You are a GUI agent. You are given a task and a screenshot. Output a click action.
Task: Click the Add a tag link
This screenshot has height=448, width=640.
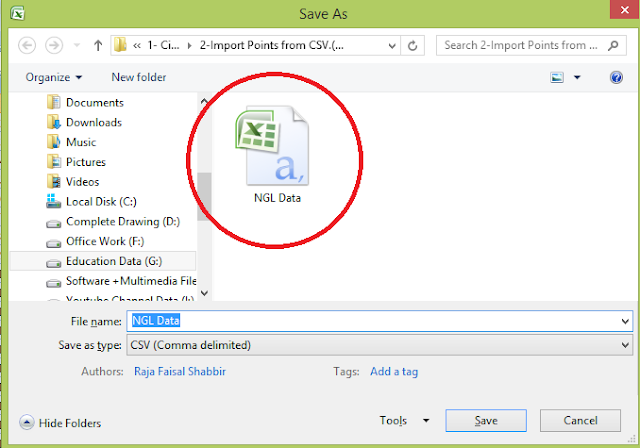[x=394, y=371]
